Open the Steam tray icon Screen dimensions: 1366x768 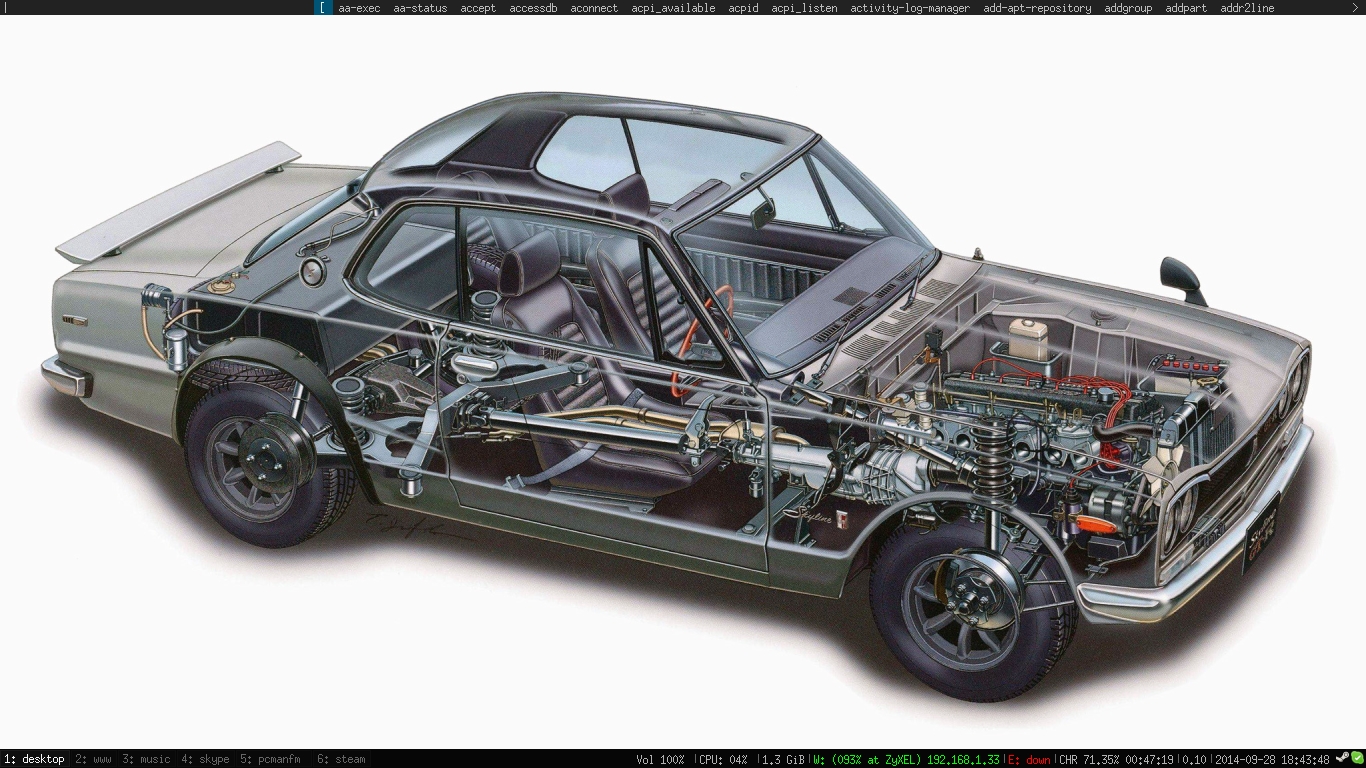pyautogui.click(x=1342, y=759)
